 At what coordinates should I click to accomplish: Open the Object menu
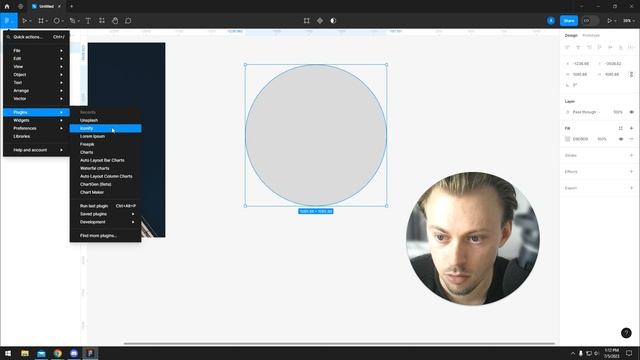(x=36, y=75)
